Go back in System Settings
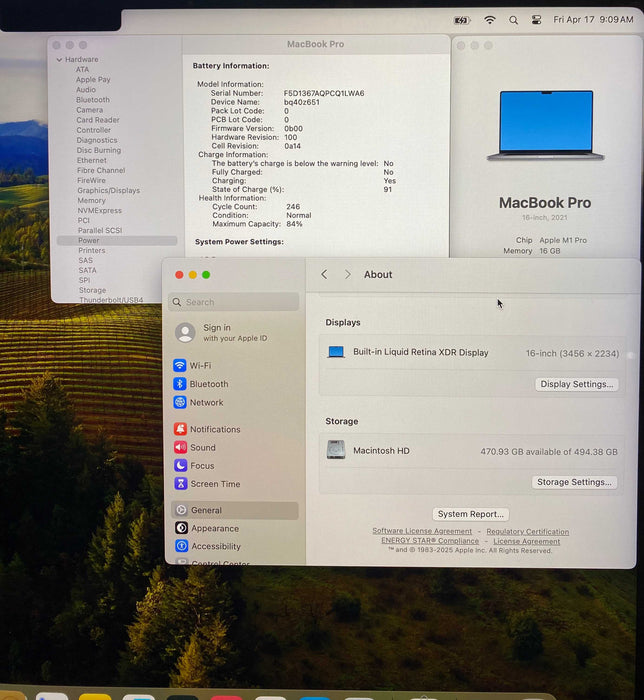 pyautogui.click(x=324, y=275)
